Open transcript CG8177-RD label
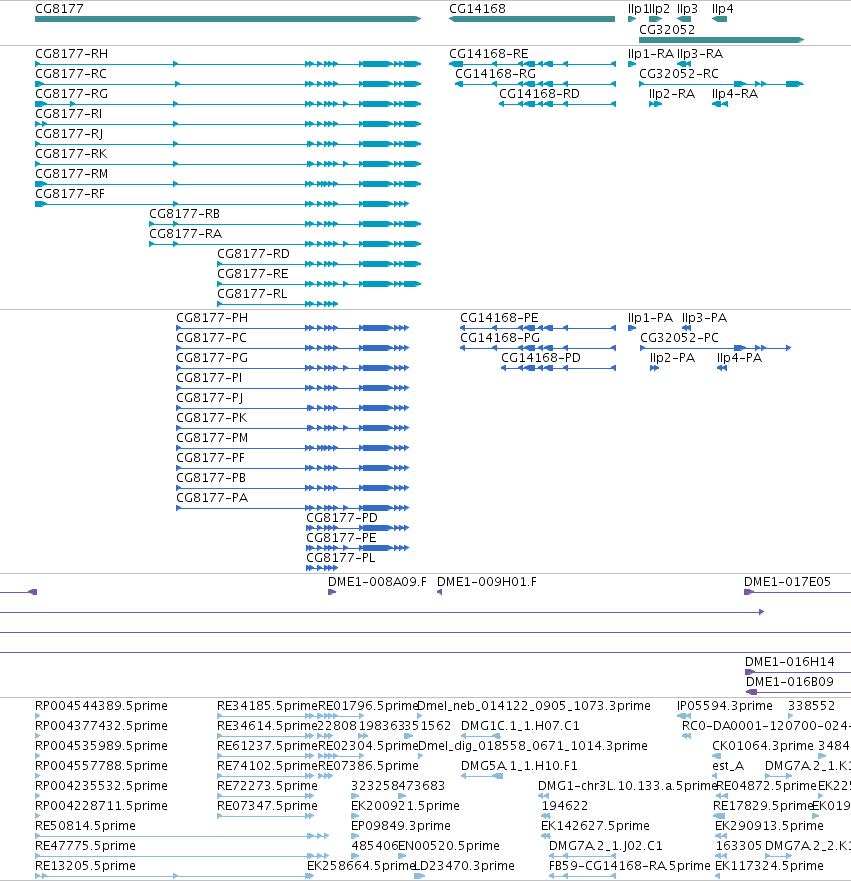Image resolution: width=851 pixels, height=881 pixels. (253, 254)
